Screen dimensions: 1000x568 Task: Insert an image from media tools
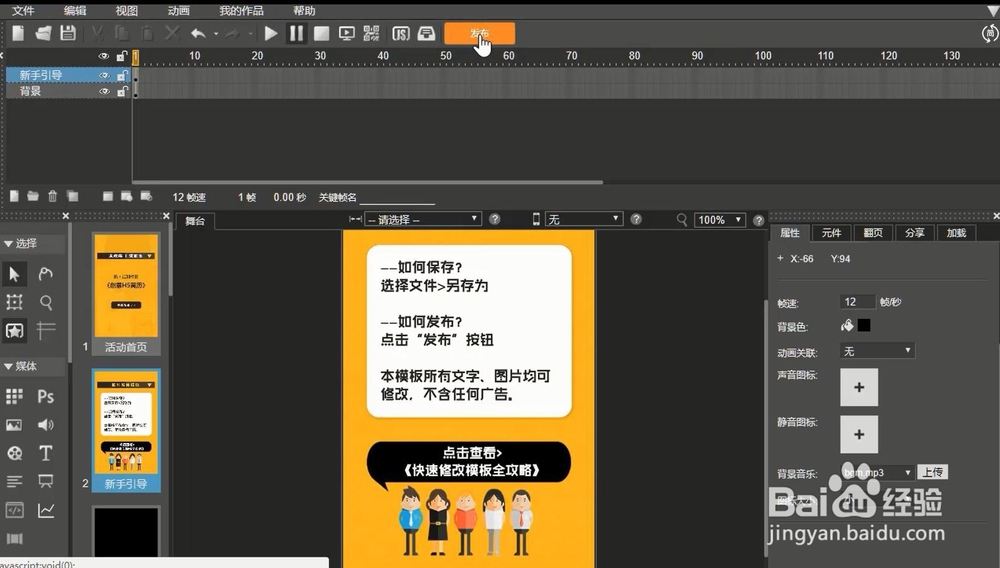(14, 425)
